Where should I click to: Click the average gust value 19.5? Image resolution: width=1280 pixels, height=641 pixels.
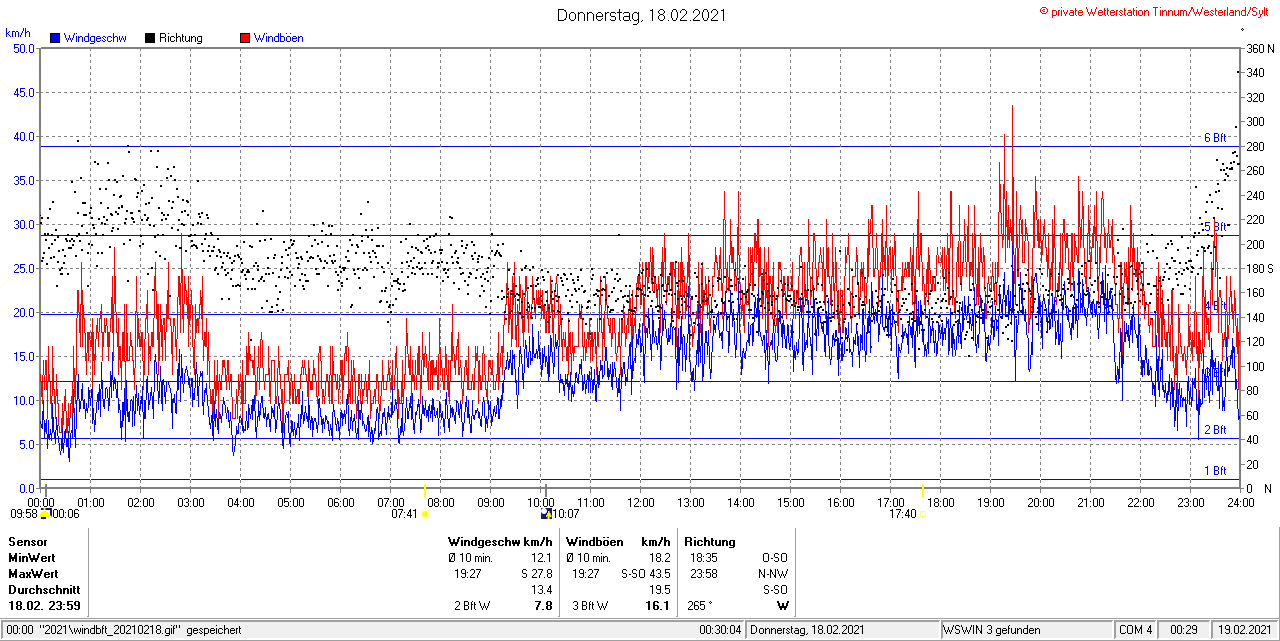pos(659,590)
